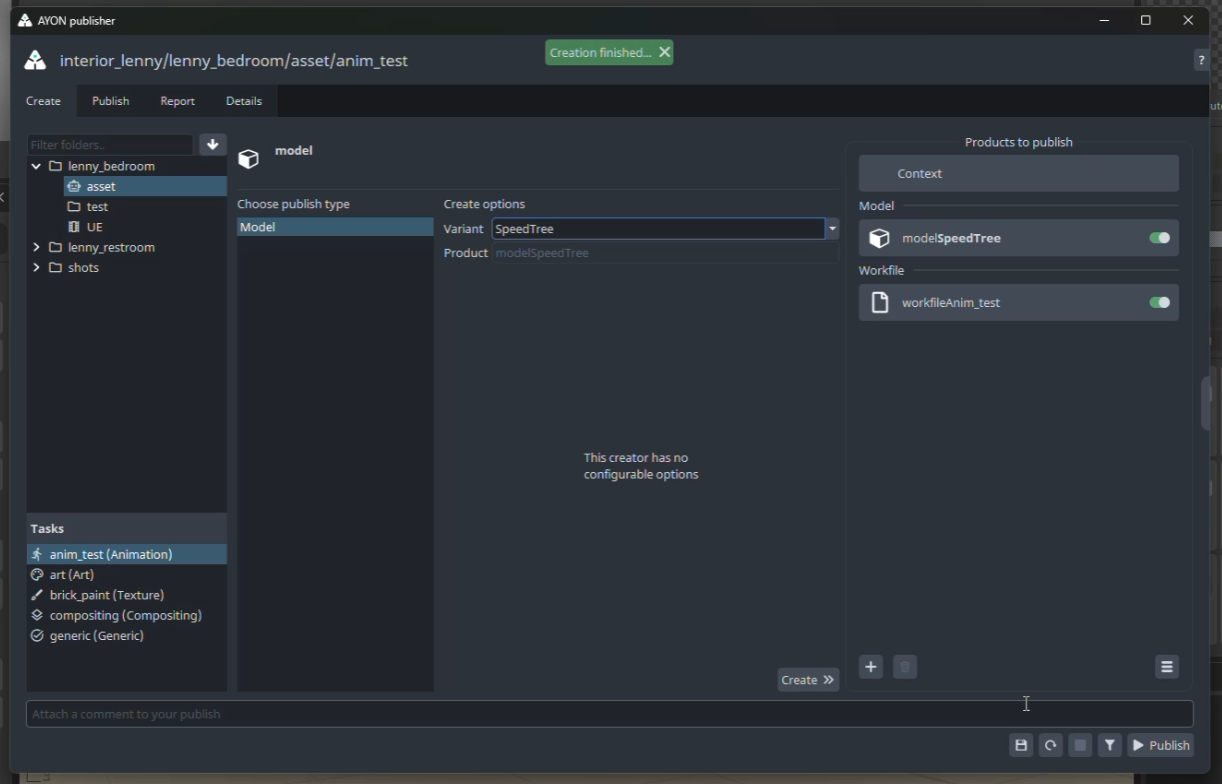Toggle off the modelSpeedTree product switch
The height and width of the screenshot is (784, 1222).
pos(1159,238)
